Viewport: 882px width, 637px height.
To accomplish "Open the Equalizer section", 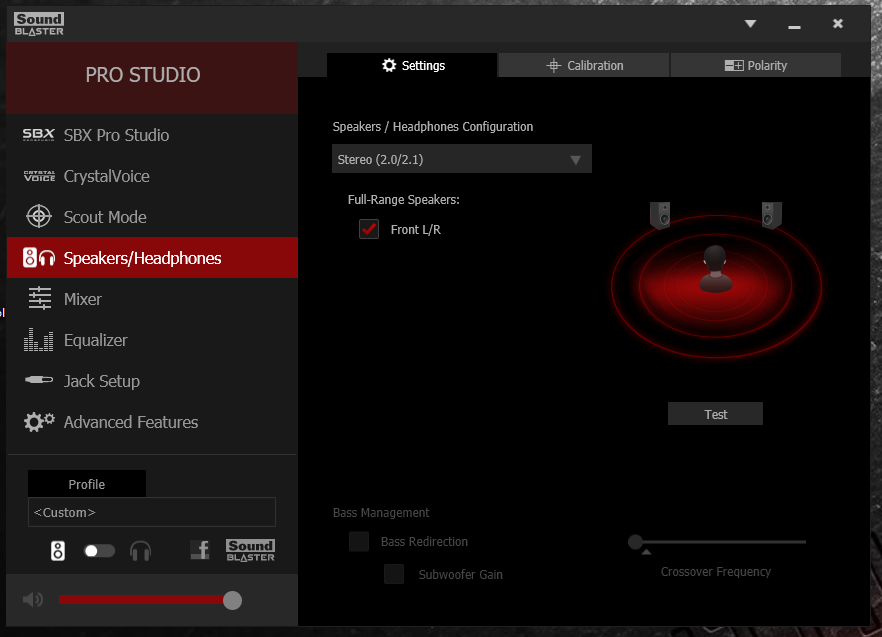I will (x=152, y=340).
